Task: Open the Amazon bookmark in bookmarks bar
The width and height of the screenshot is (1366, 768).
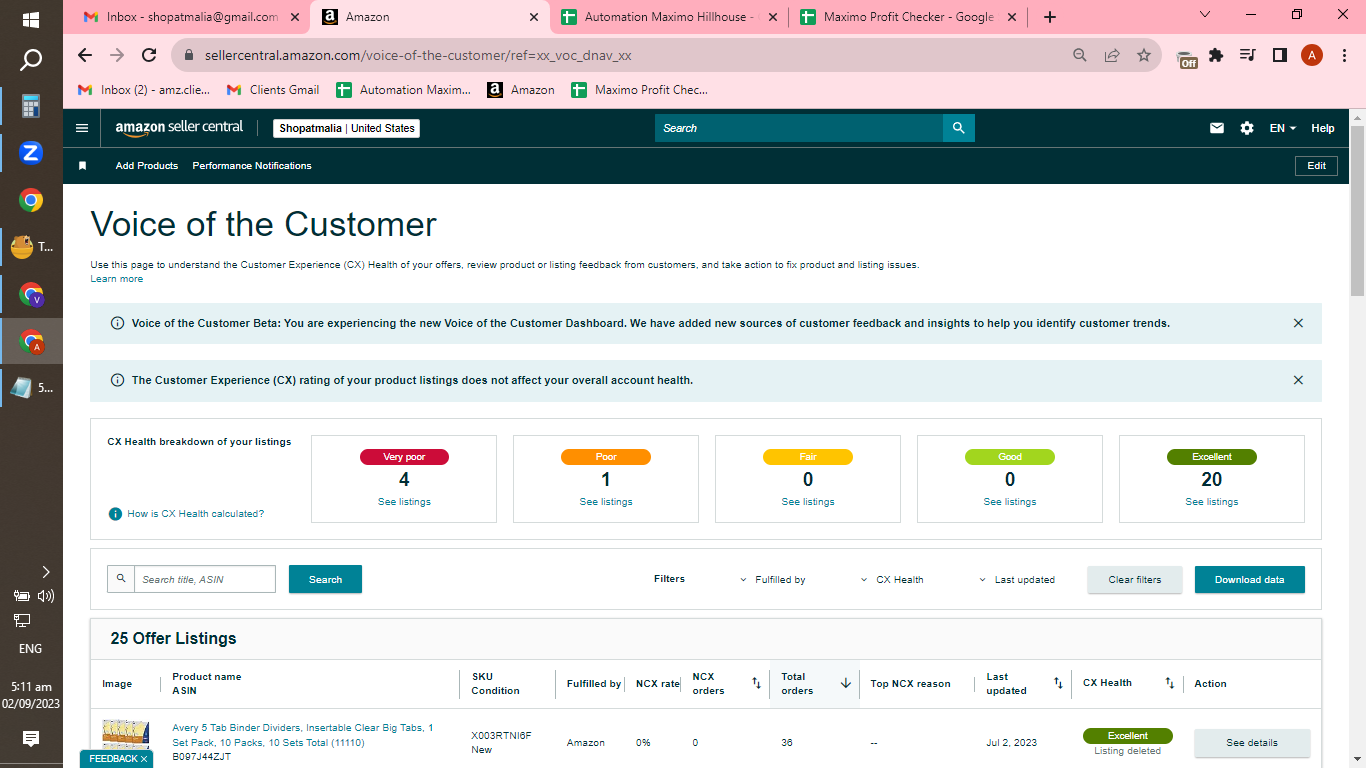Action: 521,90
